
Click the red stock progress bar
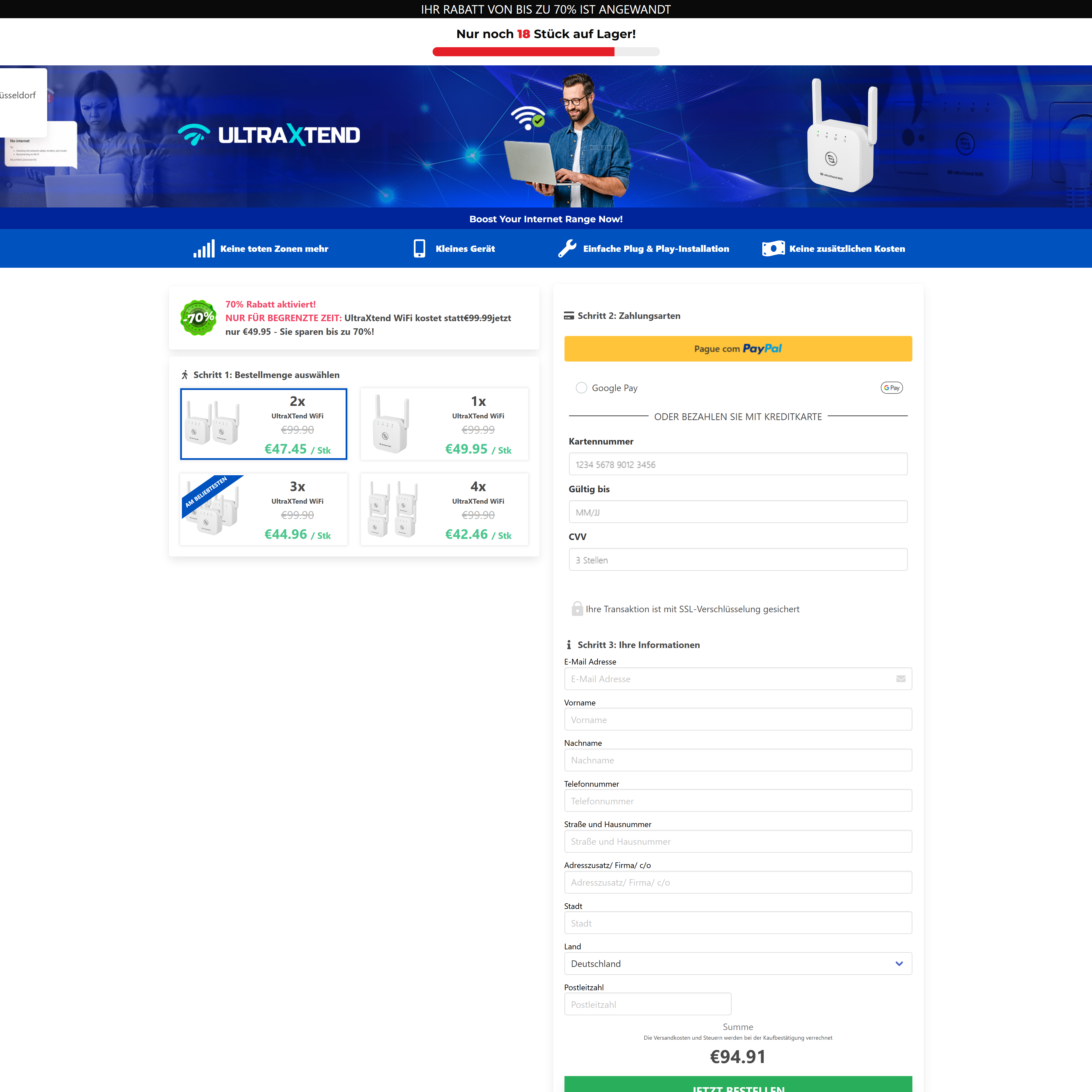(x=523, y=52)
